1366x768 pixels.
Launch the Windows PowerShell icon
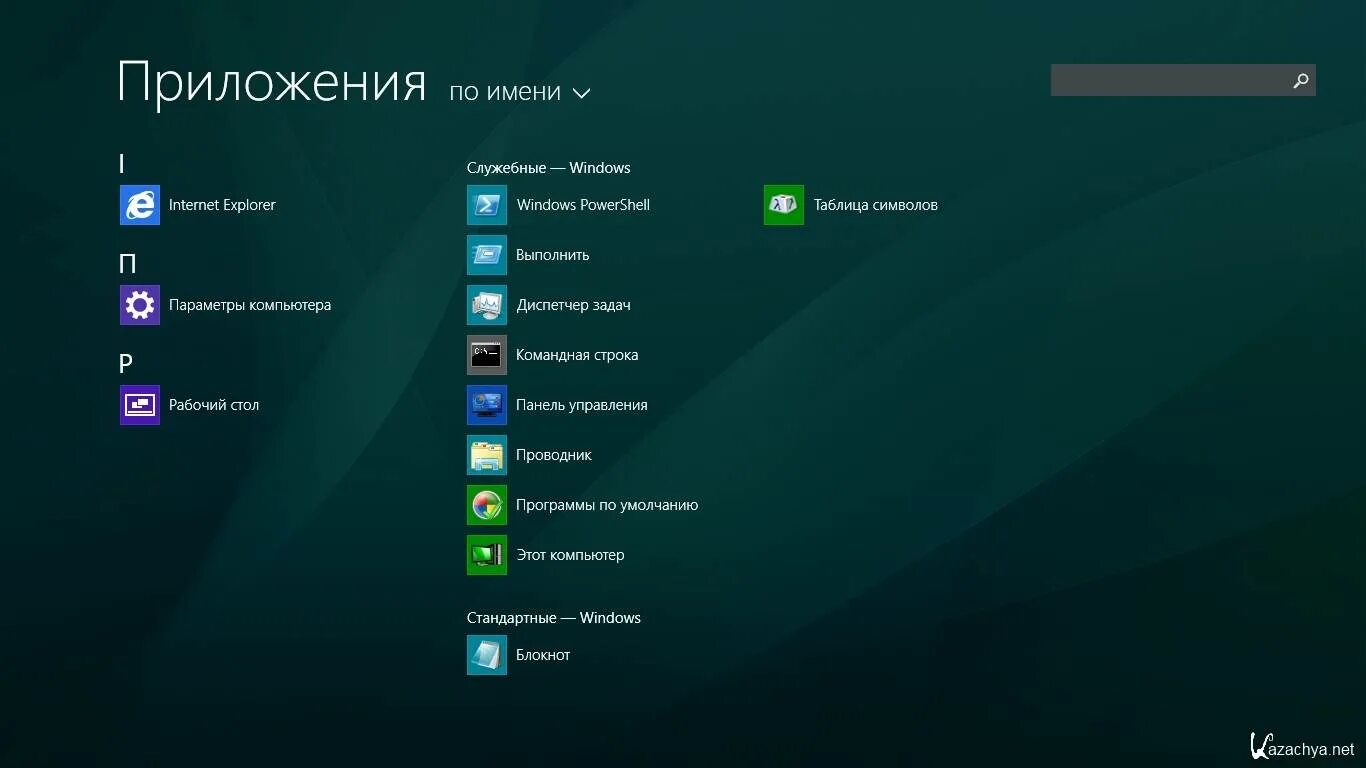coord(487,205)
